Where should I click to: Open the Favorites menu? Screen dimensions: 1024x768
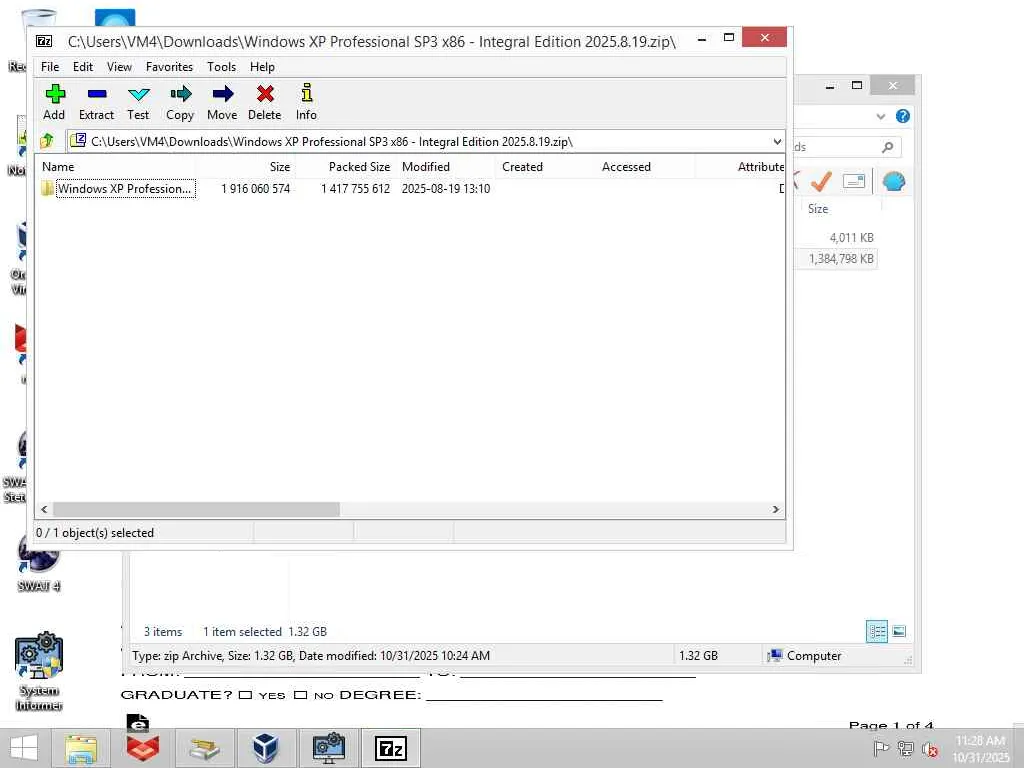(x=169, y=67)
